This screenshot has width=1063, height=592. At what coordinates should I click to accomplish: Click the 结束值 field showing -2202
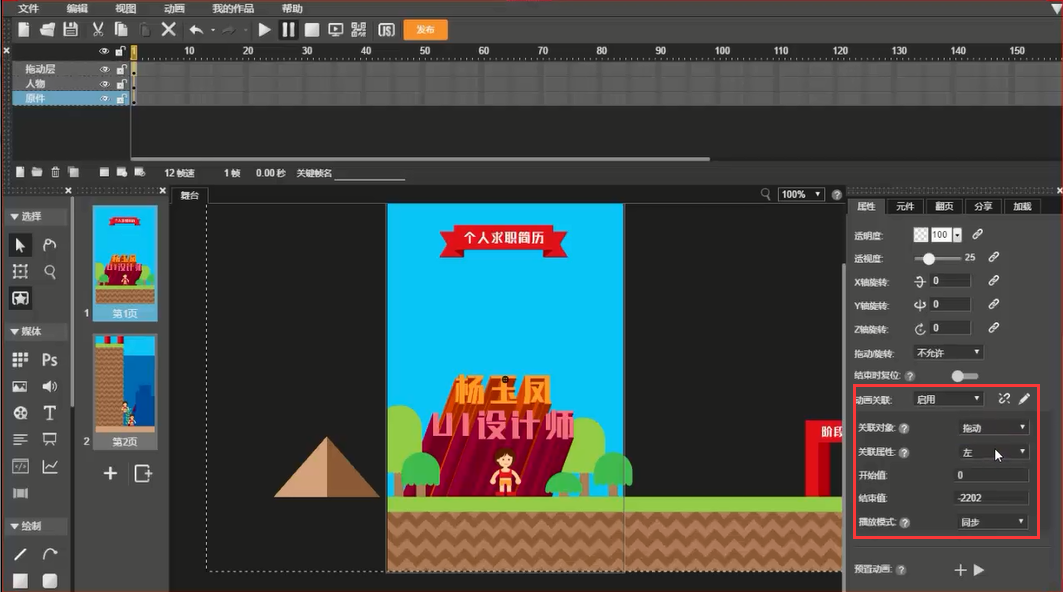(991, 498)
